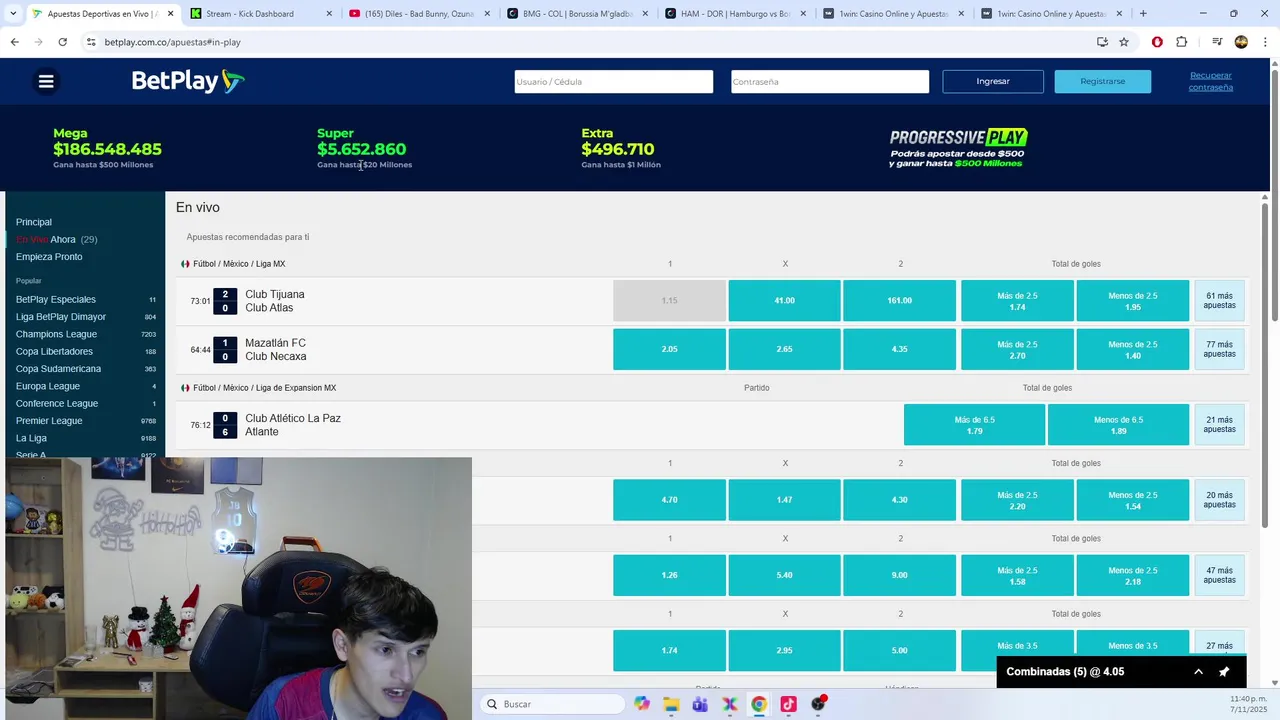Expand 20 más apuestas row
This screenshot has width=1280, height=720.
(1219, 500)
